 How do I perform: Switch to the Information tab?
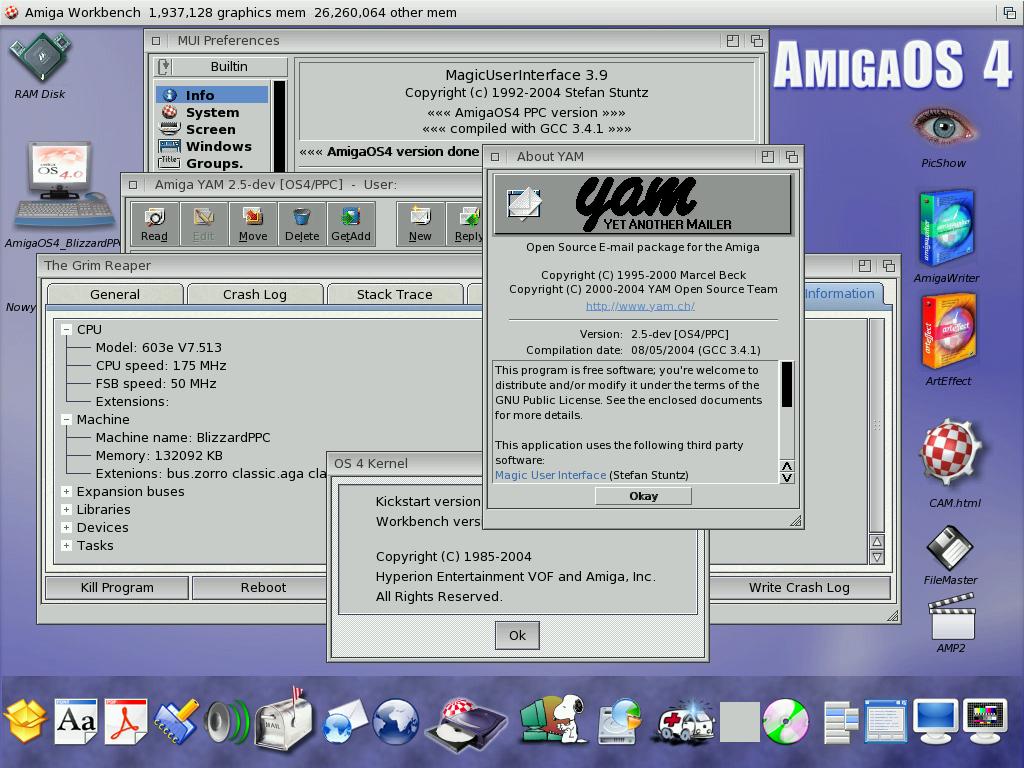coord(842,293)
